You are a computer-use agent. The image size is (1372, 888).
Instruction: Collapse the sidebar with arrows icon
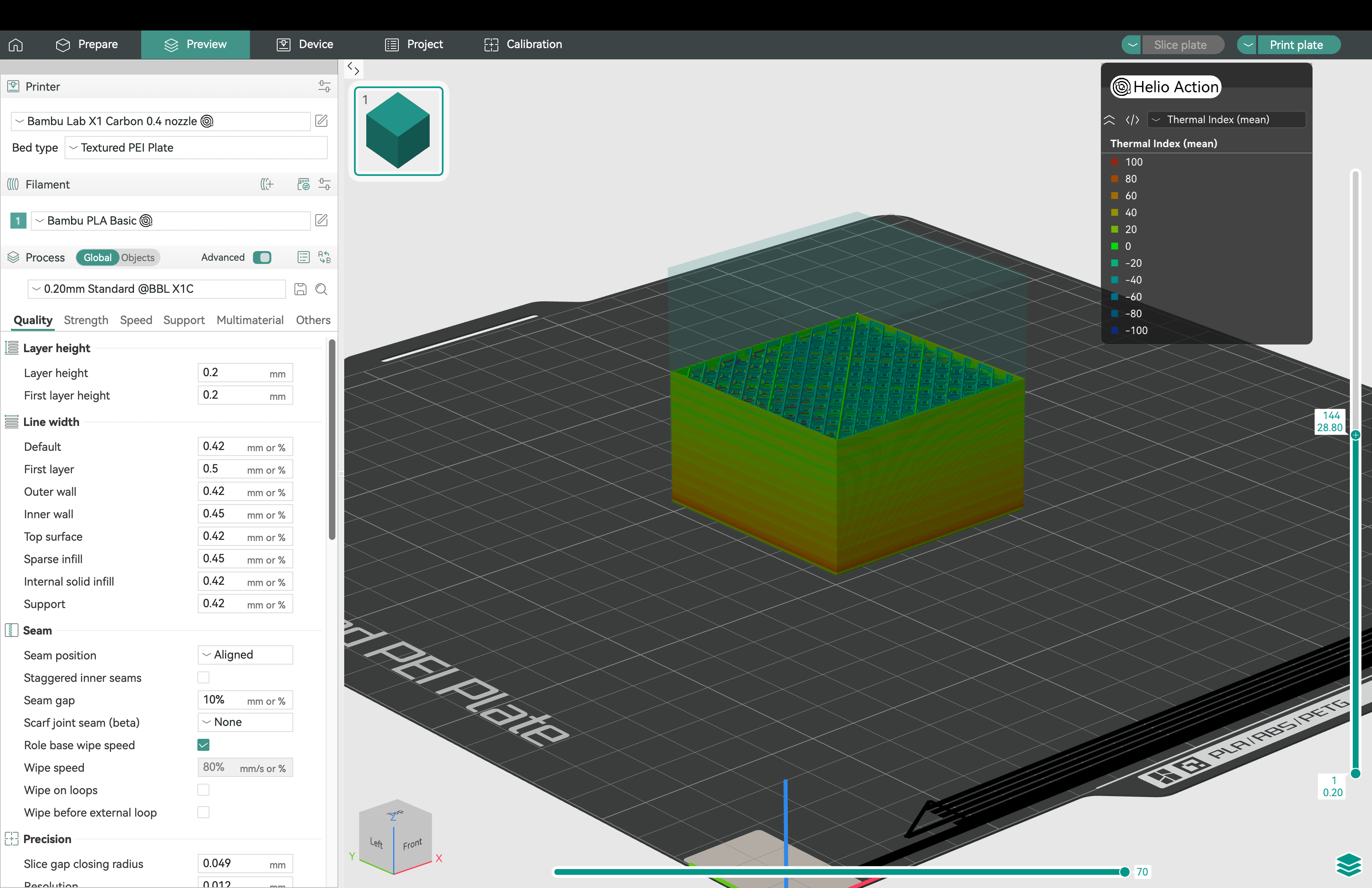click(353, 69)
